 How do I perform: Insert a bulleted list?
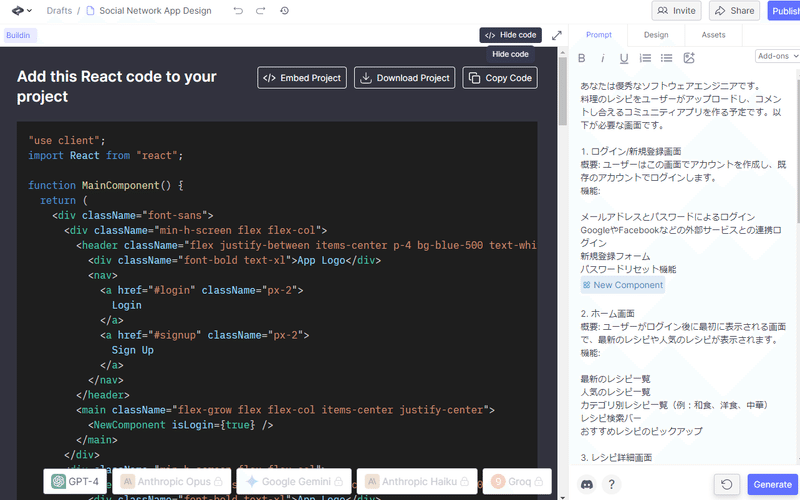coord(666,58)
